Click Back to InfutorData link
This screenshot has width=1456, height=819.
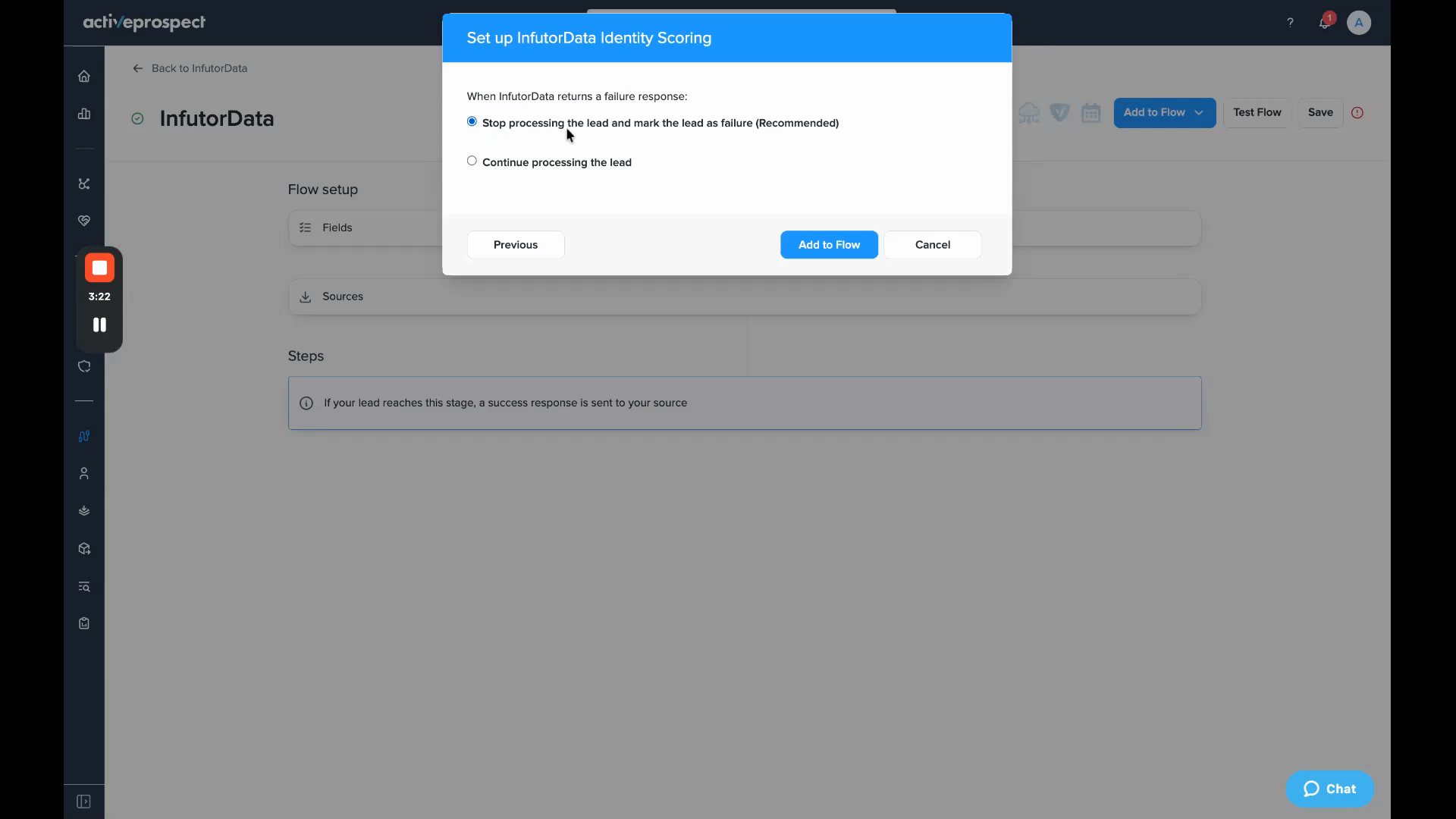point(190,68)
